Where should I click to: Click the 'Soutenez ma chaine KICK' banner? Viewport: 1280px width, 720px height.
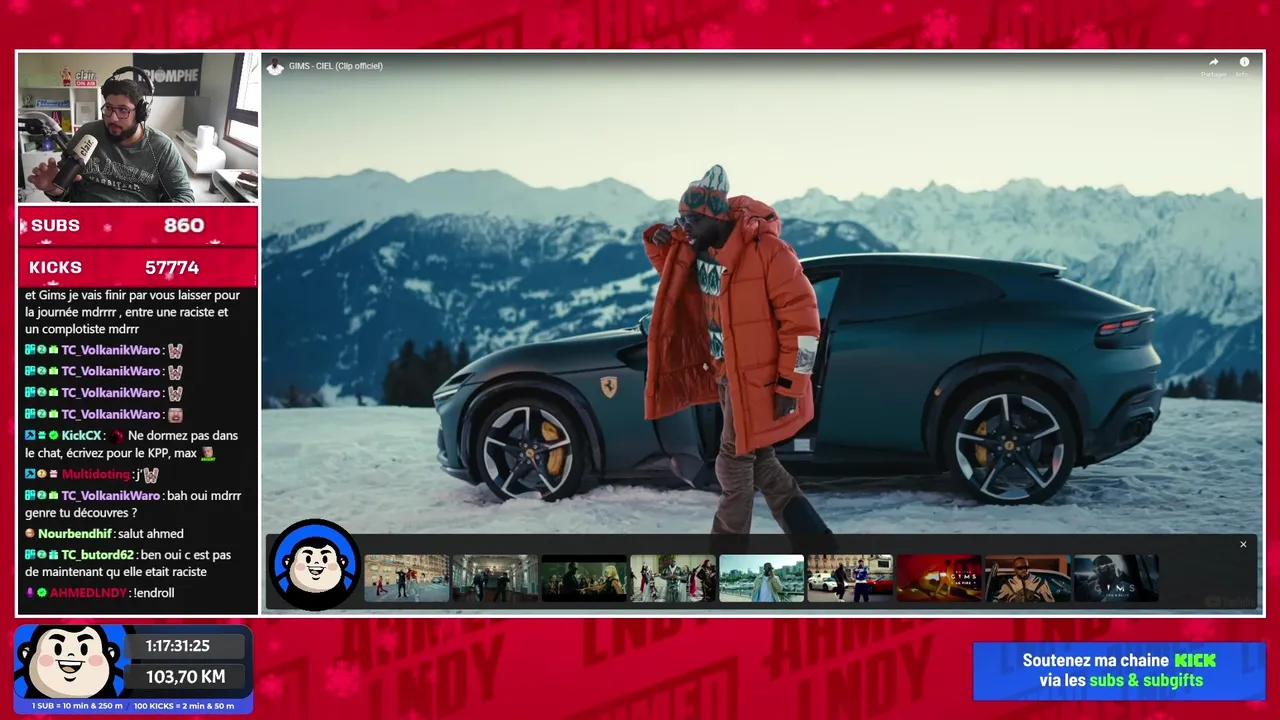(x=1119, y=670)
